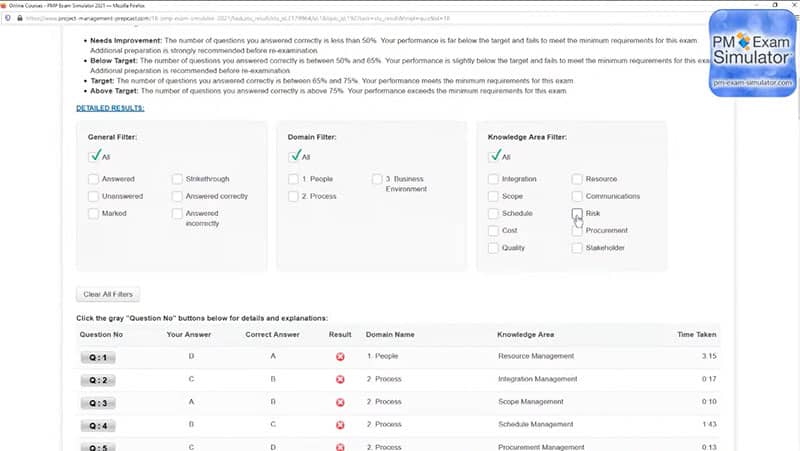Open details for question Q:3
The width and height of the screenshot is (800, 451).
pyautogui.click(x=98, y=404)
